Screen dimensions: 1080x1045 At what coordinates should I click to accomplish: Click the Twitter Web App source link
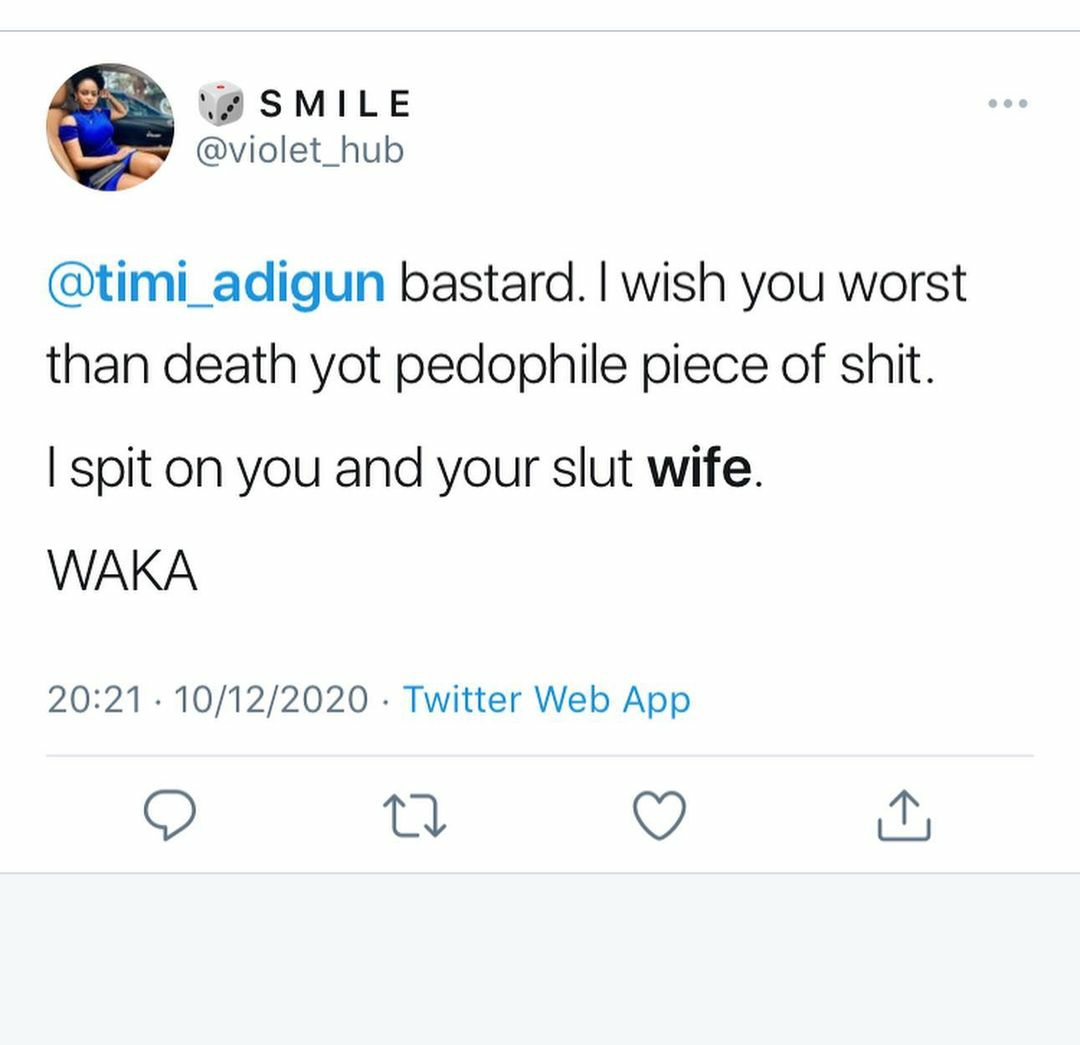546,699
